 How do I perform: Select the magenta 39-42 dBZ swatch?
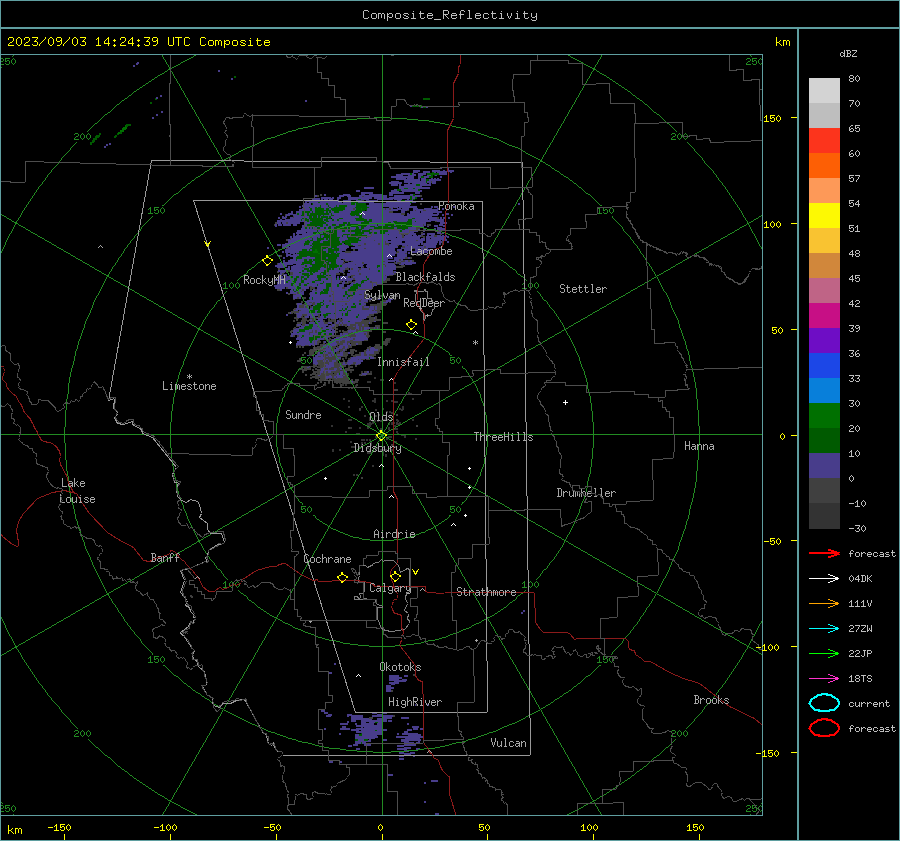pos(824,316)
